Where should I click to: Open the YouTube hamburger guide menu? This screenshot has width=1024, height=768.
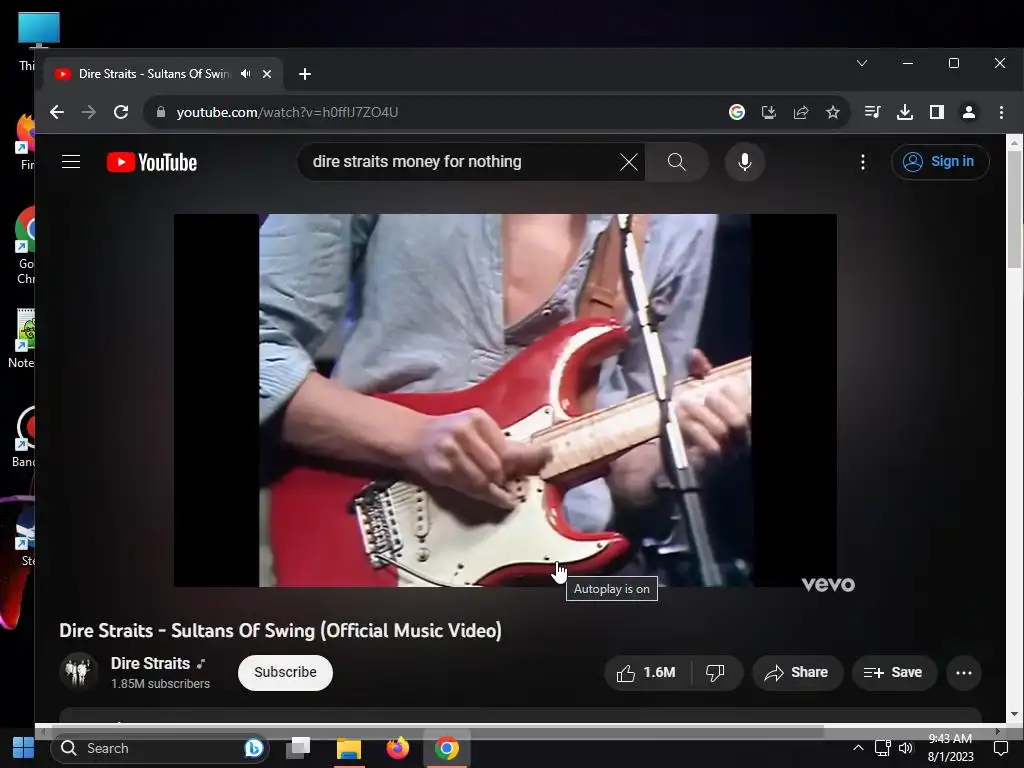pyautogui.click(x=71, y=161)
